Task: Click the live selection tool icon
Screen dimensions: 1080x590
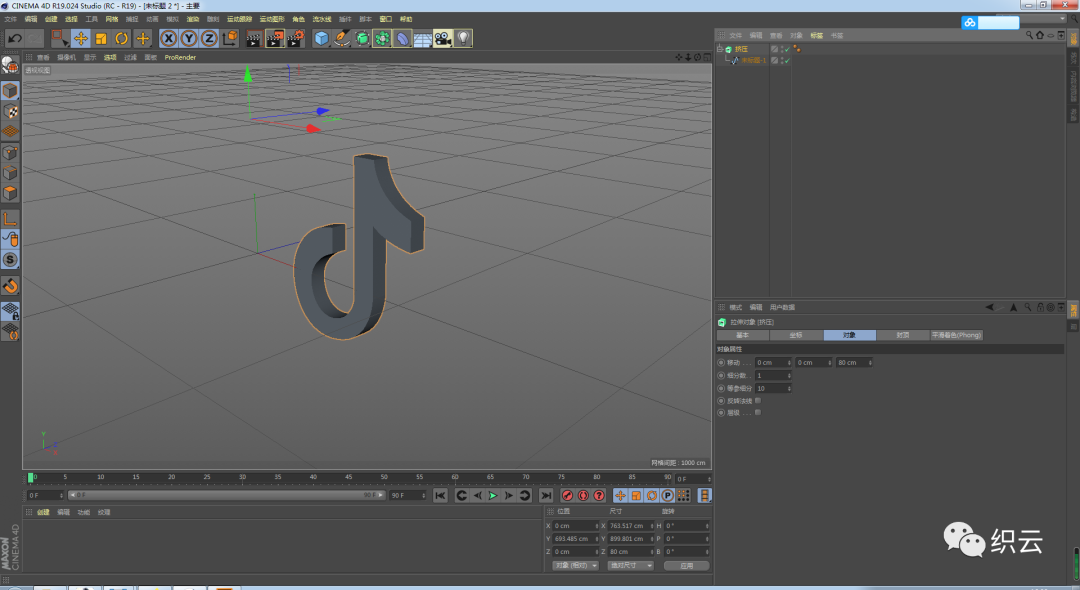Action: (60, 39)
